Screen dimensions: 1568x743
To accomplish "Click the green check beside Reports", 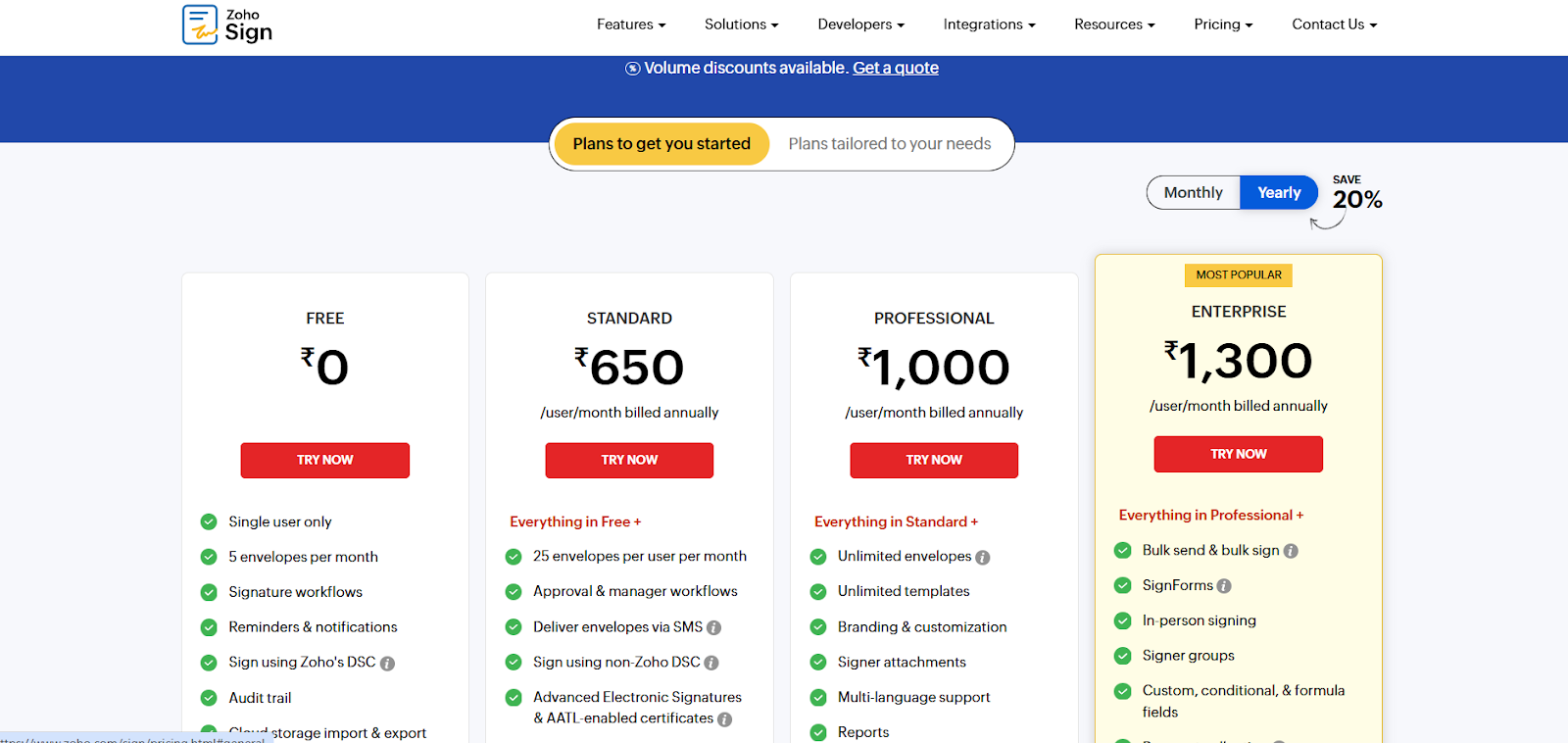I will click(818, 732).
